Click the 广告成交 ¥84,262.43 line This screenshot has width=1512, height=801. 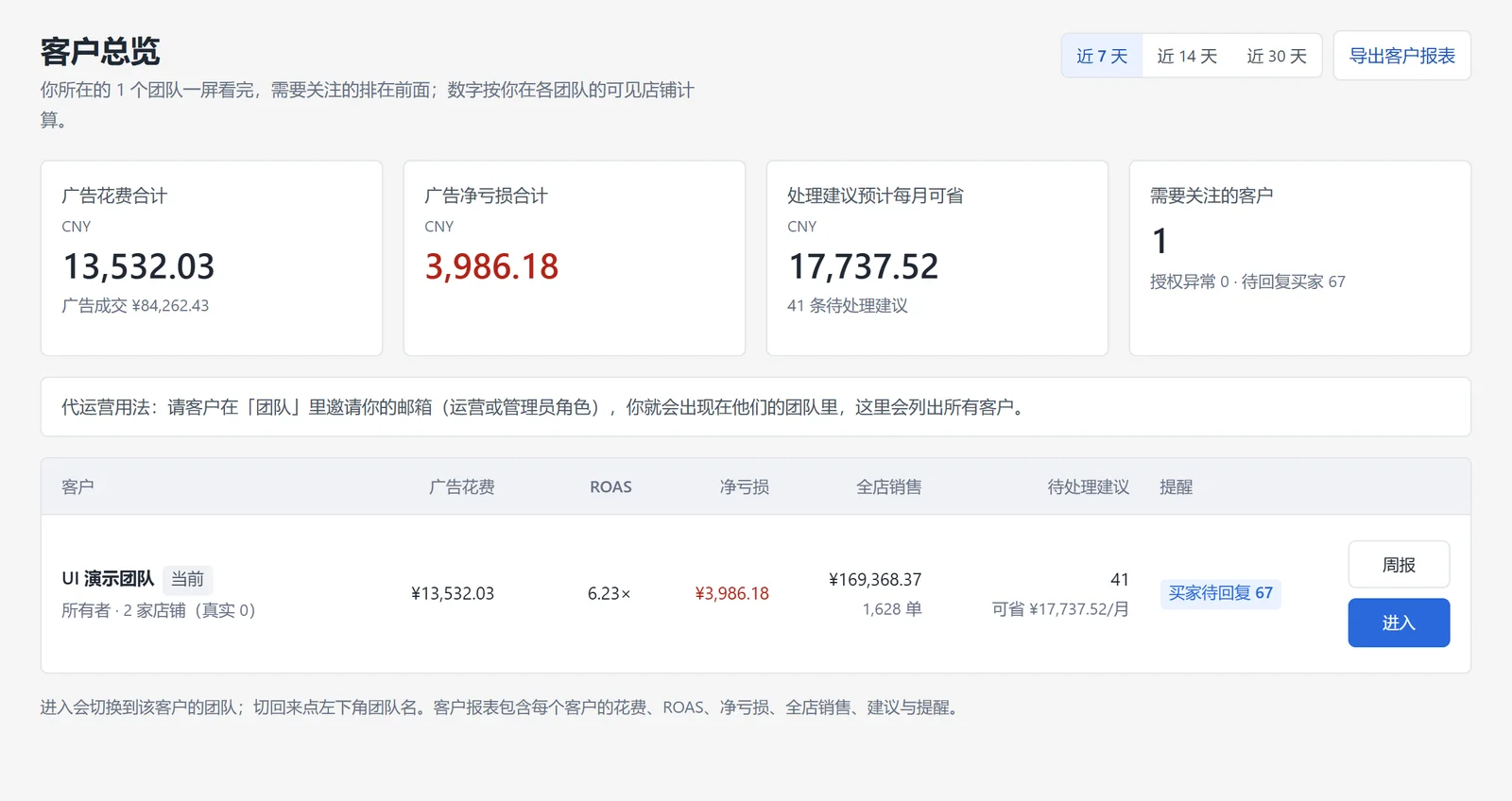[135, 305]
